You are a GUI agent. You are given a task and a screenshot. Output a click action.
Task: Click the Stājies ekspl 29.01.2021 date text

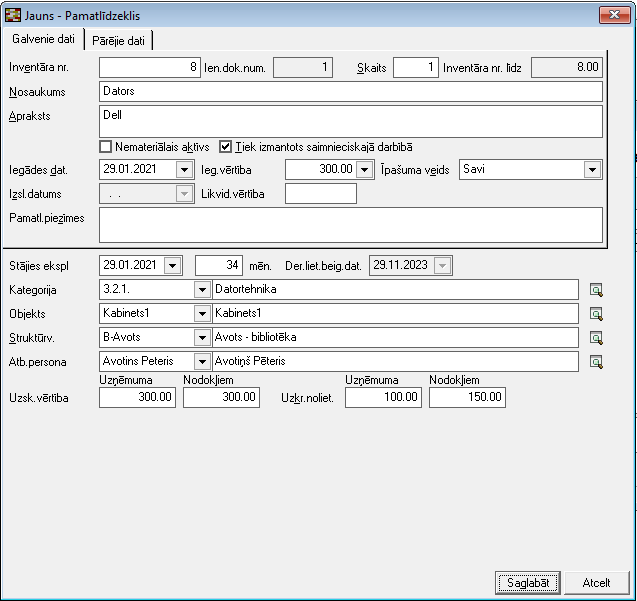(130, 265)
